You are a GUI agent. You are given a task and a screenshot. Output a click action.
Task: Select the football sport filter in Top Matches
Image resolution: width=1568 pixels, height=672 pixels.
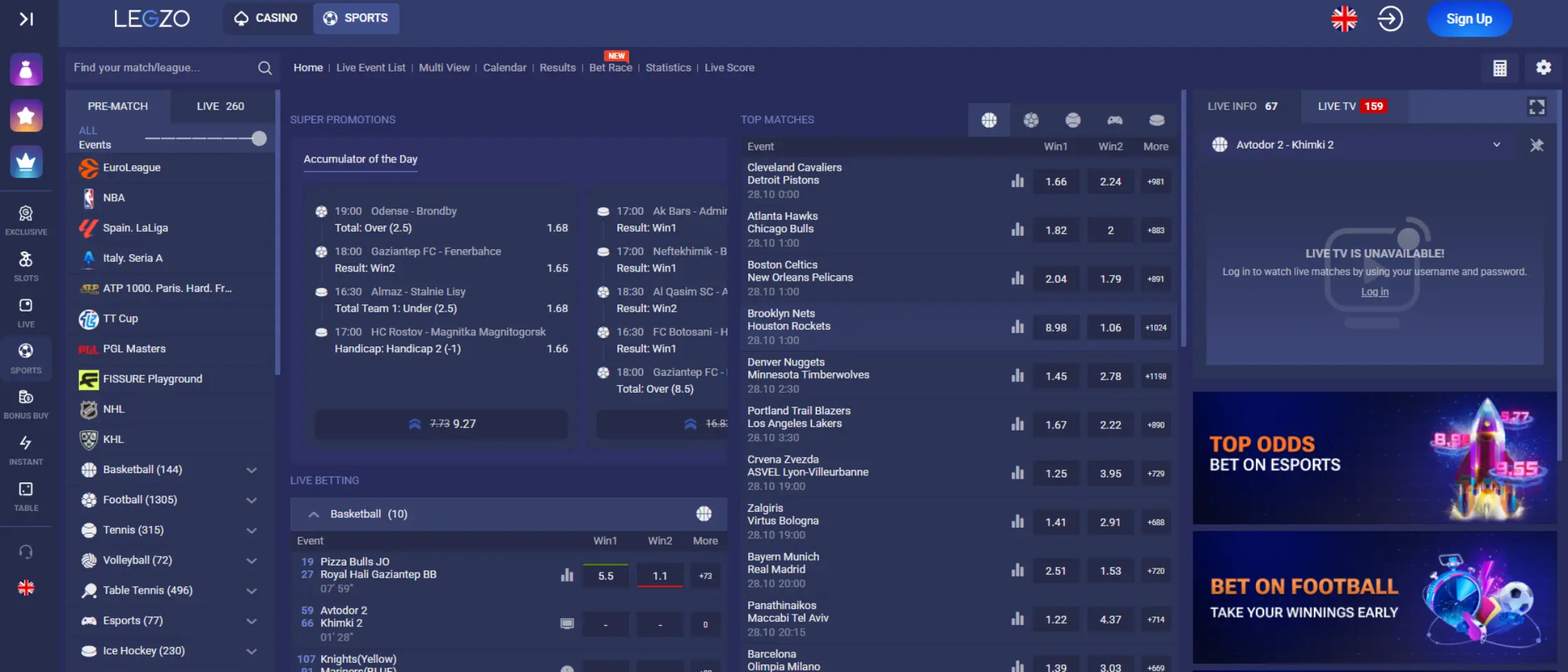[1031, 120]
